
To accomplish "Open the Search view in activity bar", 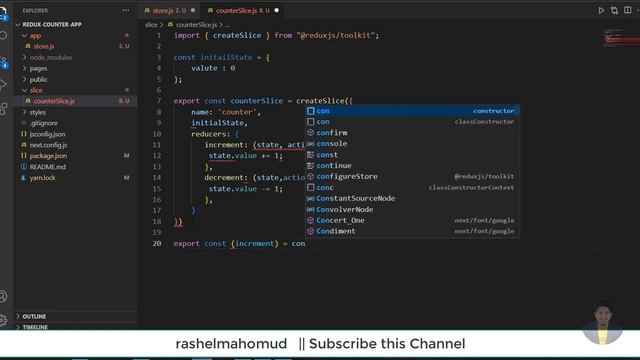I will click(4, 36).
